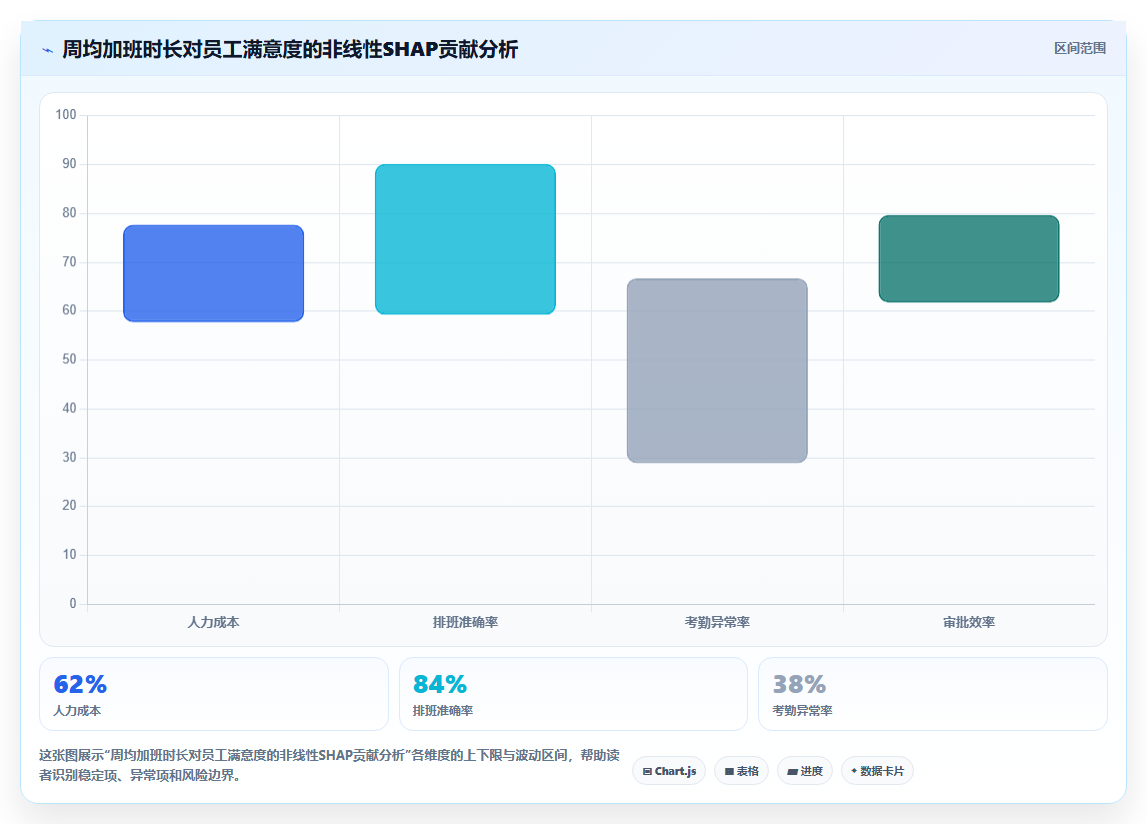Click the 50 y-axis tick label
The height and width of the screenshot is (824, 1147).
69,359
